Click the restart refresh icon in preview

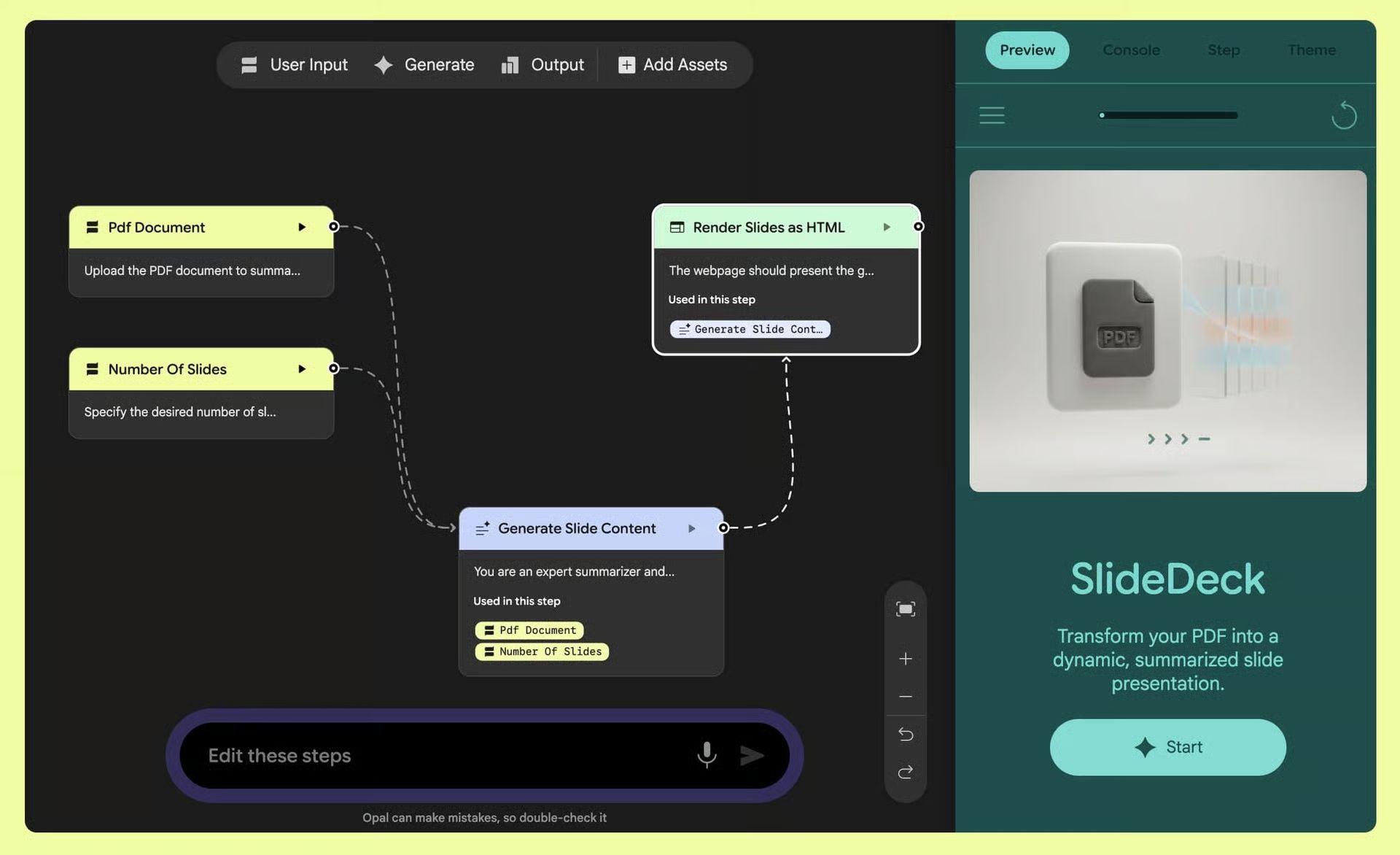point(1343,115)
